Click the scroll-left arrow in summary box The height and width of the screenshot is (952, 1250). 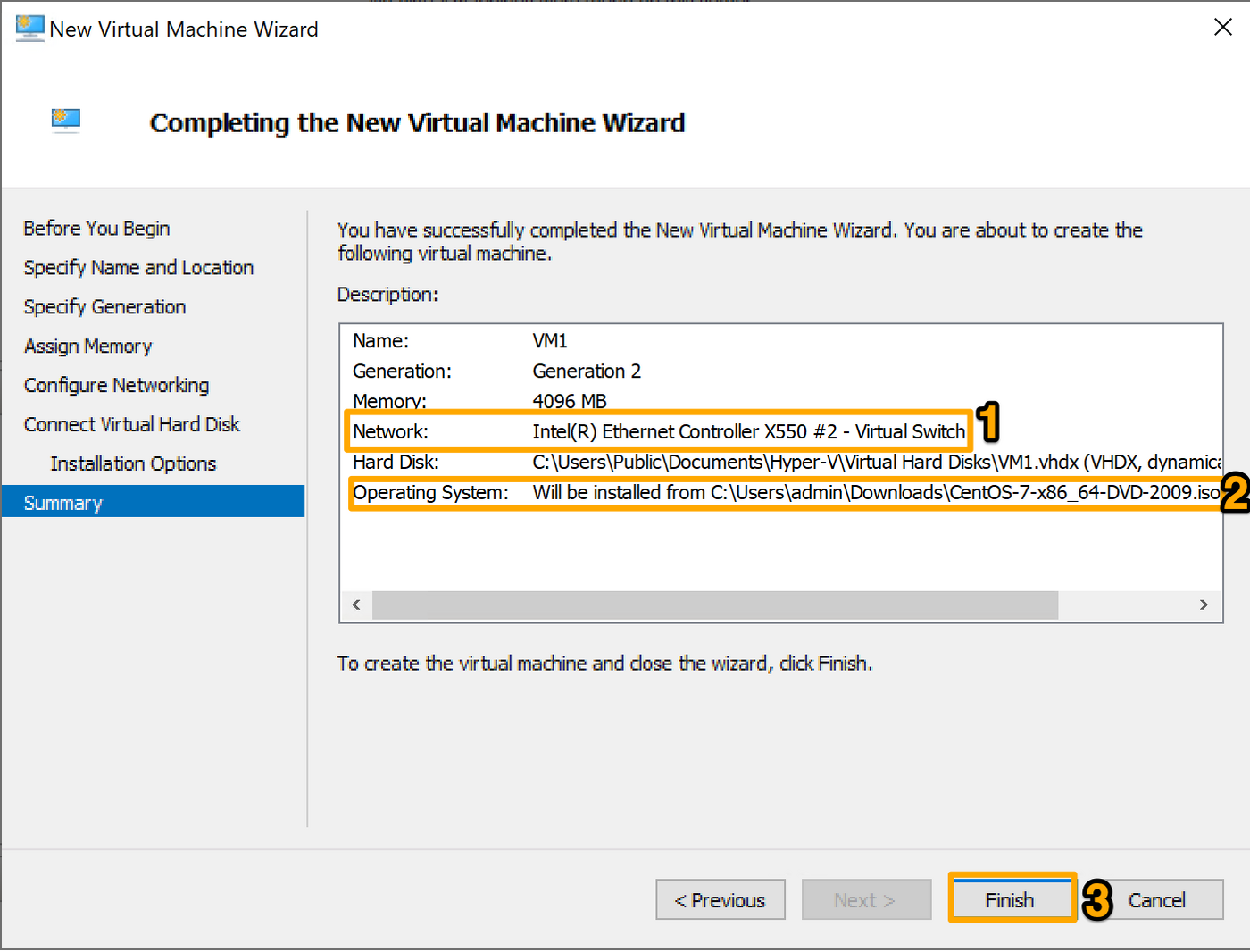pyautogui.click(x=355, y=605)
